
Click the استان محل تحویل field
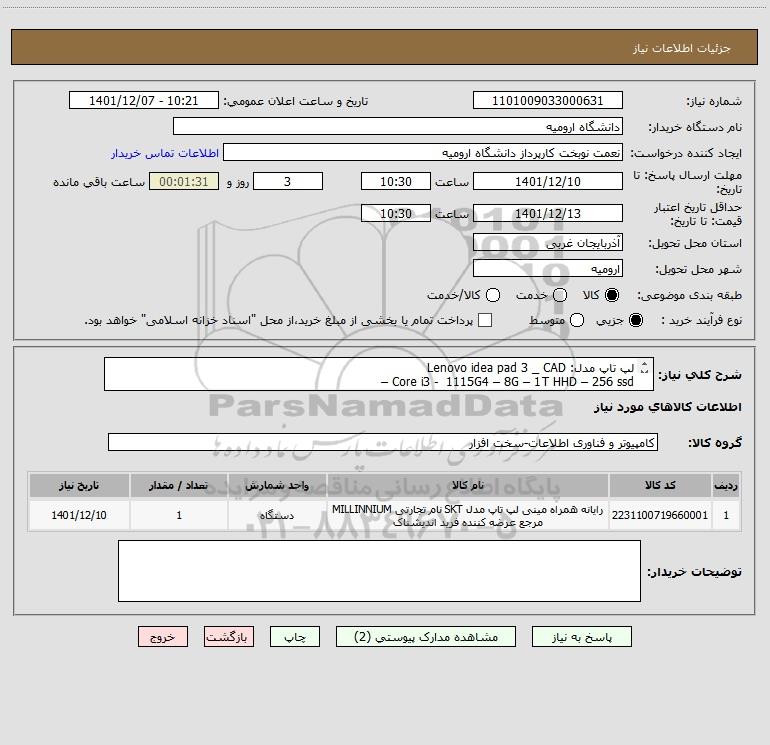548,242
